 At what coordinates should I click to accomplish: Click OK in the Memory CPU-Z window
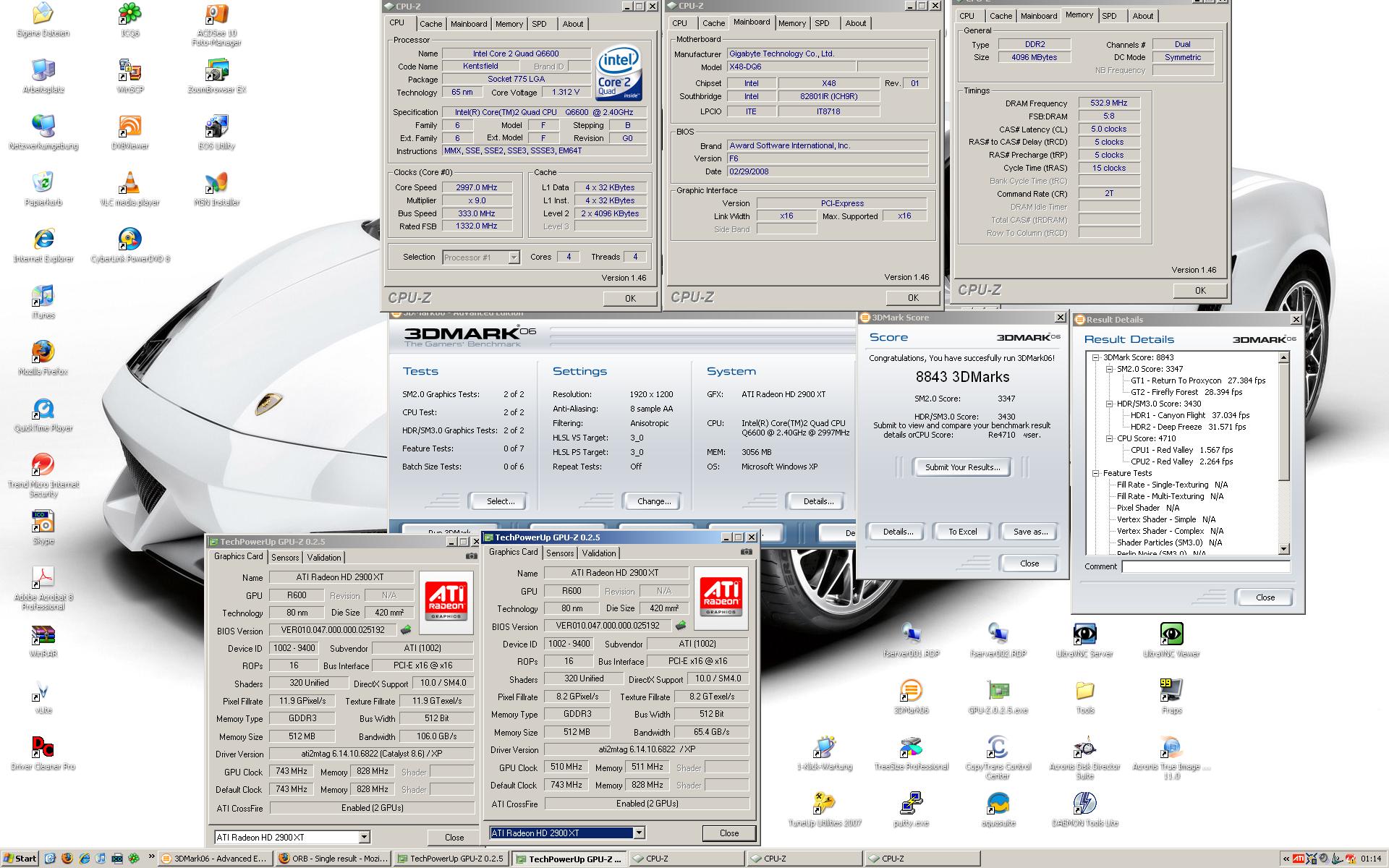click(1200, 291)
